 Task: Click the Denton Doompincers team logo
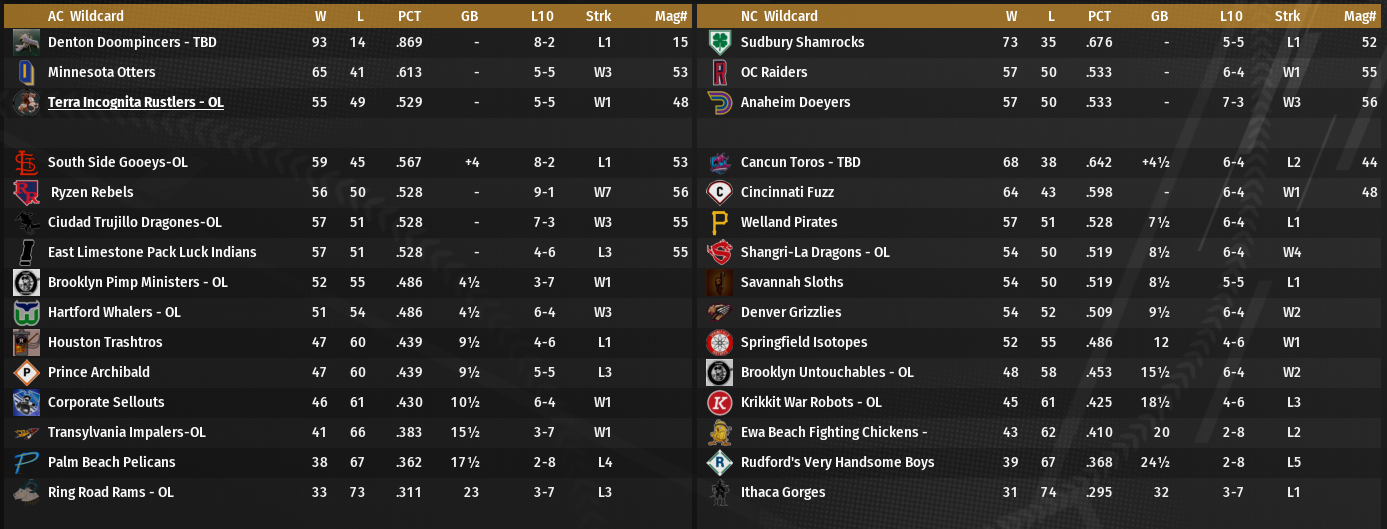point(27,42)
